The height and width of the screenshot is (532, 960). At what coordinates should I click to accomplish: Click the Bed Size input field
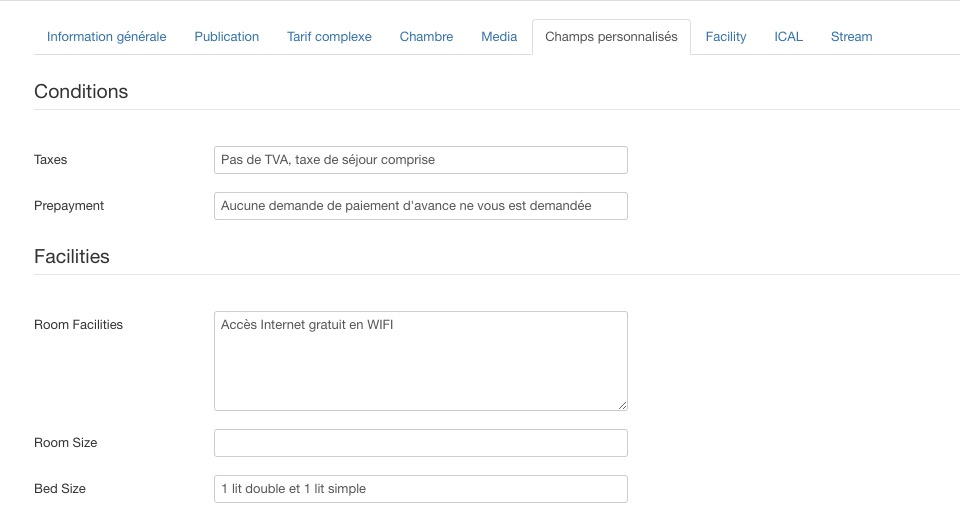[420, 489]
